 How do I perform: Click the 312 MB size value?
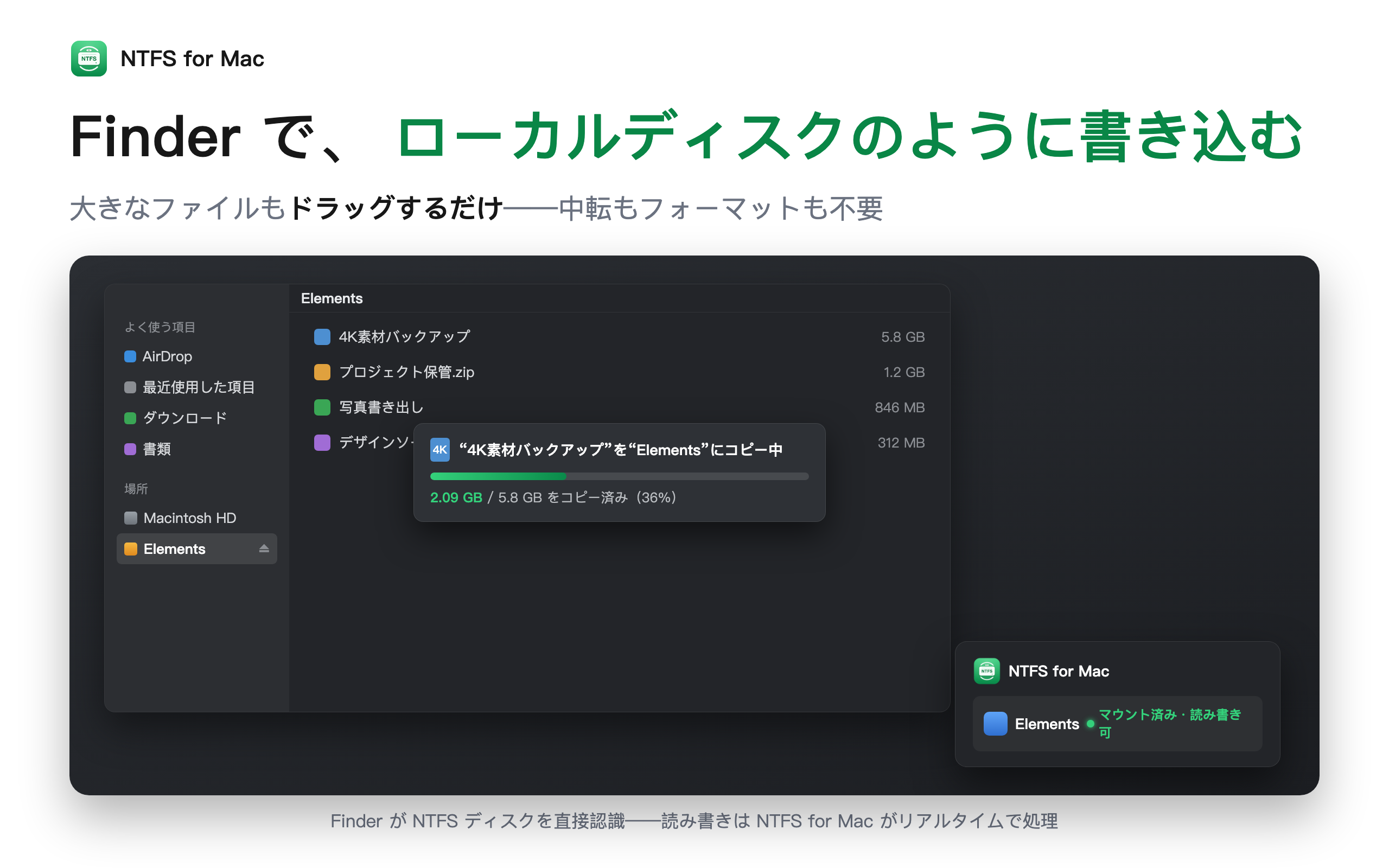click(901, 443)
